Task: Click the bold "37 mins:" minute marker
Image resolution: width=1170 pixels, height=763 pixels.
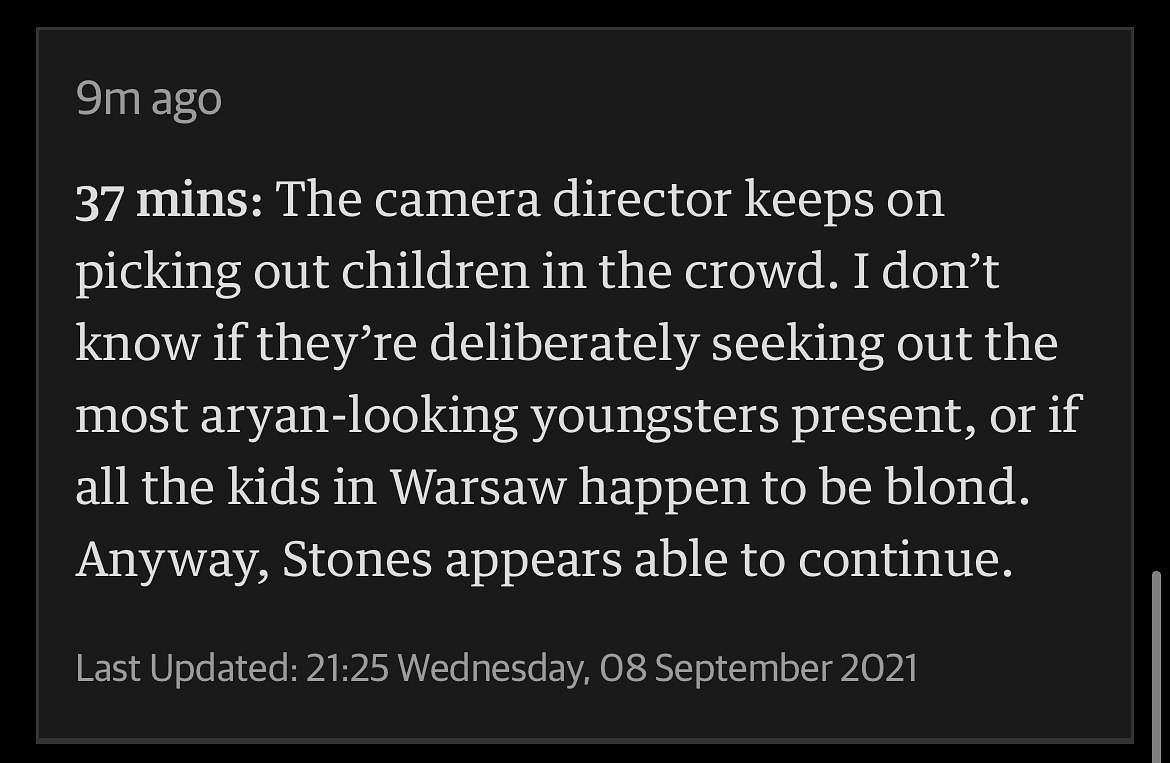Action: click(169, 201)
